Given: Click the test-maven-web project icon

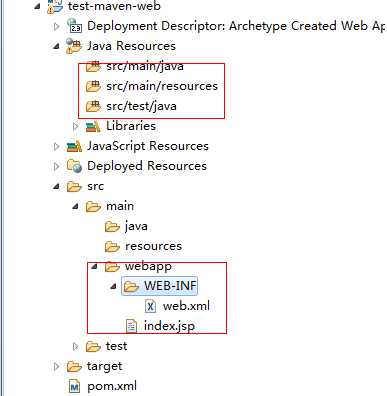Looking at the screenshot, I should tap(55, 7).
